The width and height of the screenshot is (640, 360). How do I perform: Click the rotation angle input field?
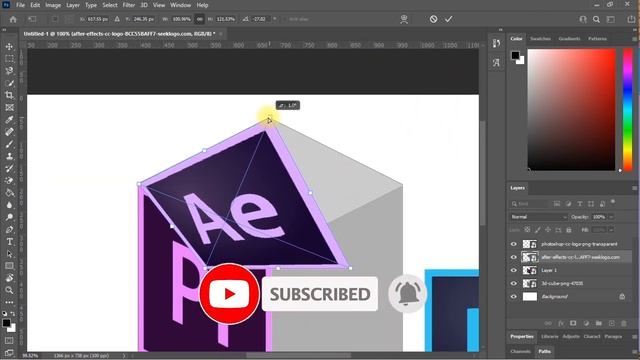click(260, 19)
